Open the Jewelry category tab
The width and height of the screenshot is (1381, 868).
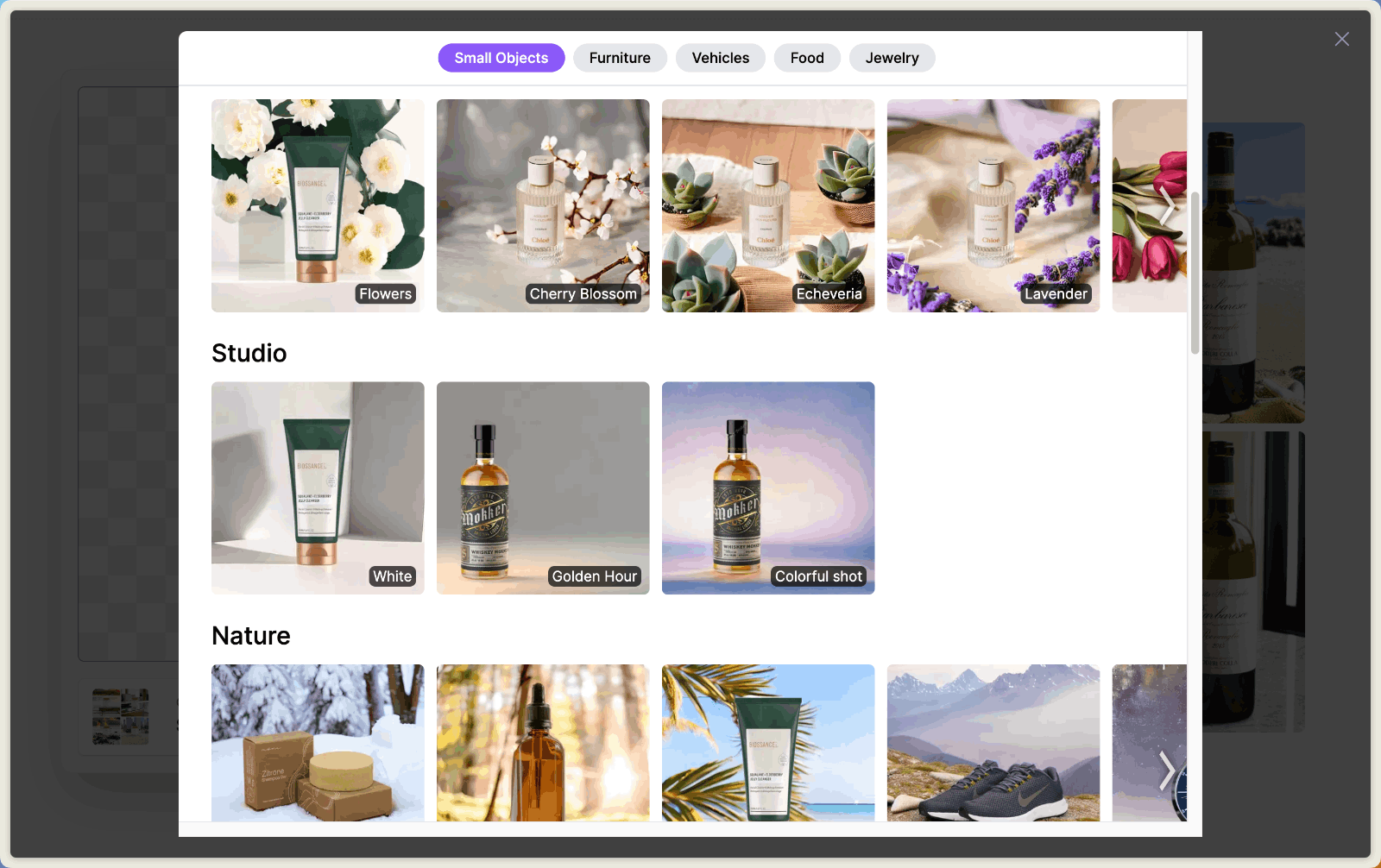[x=892, y=58]
